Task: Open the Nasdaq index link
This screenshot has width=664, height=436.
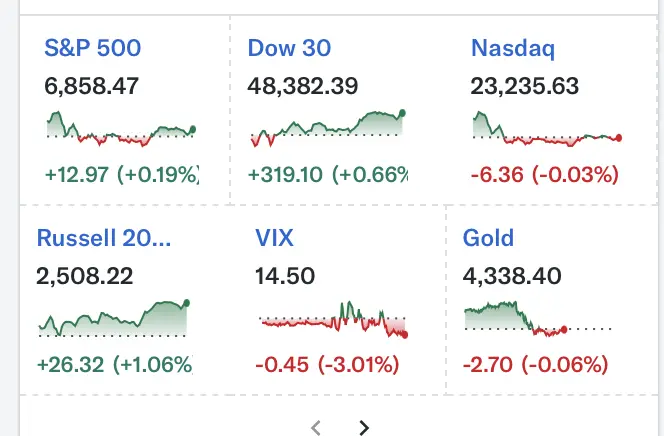Action: coord(512,48)
